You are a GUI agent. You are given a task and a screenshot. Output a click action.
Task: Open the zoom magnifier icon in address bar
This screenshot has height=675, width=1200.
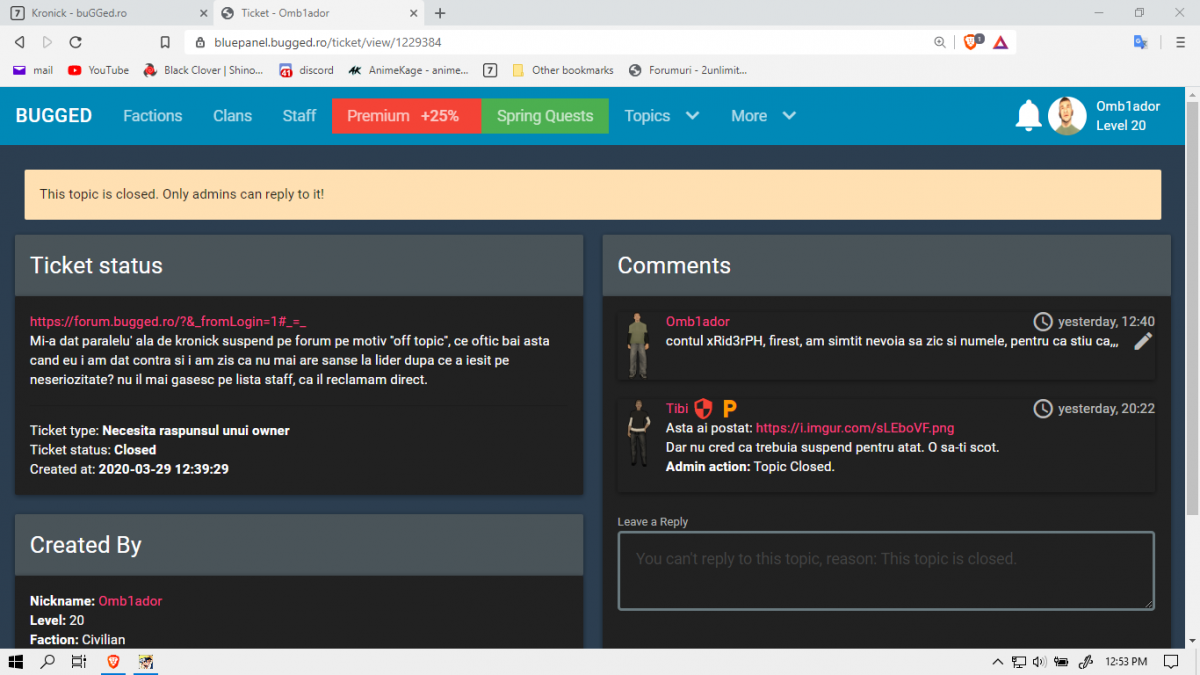[940, 42]
